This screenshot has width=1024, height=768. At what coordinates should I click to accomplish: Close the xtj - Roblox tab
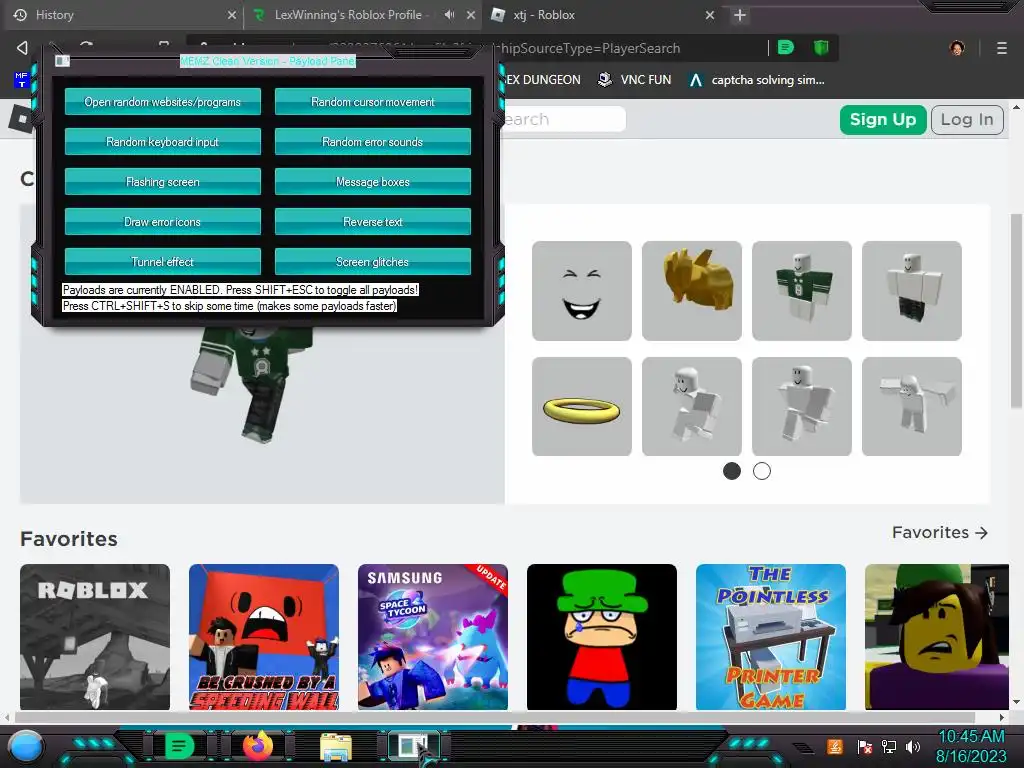(x=710, y=15)
